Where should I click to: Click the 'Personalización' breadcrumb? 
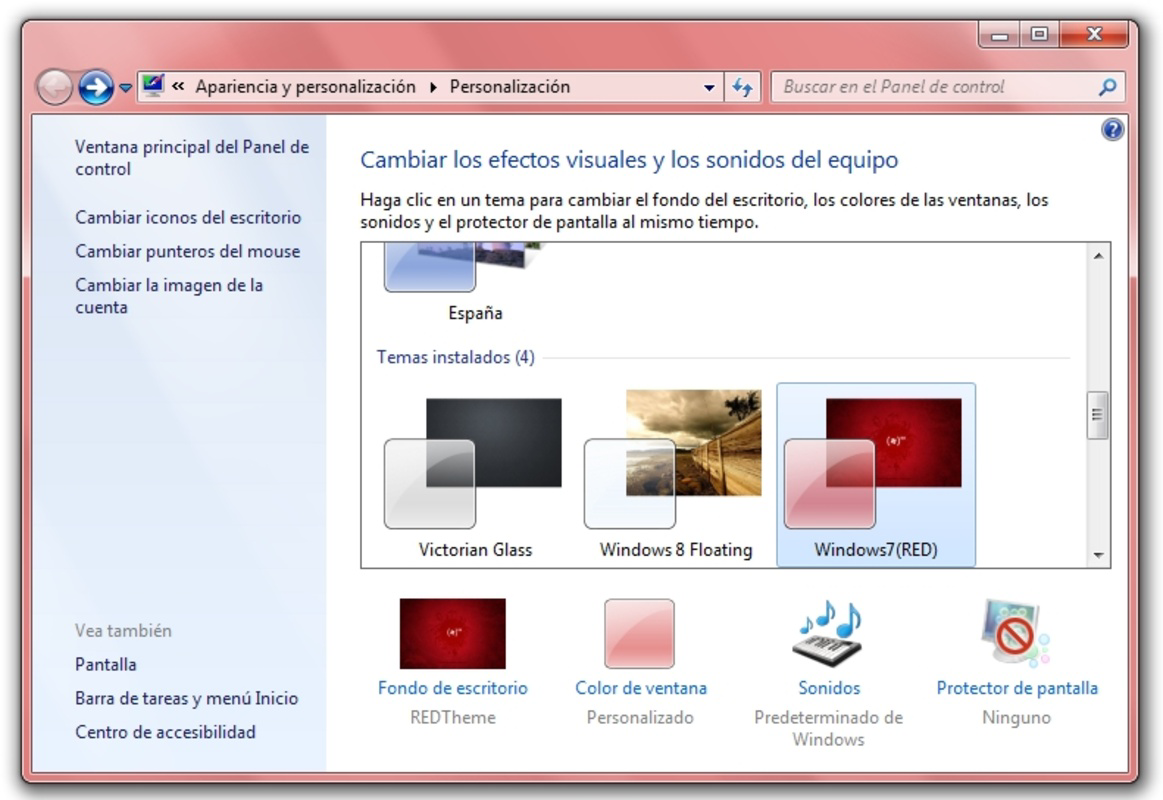tap(510, 87)
